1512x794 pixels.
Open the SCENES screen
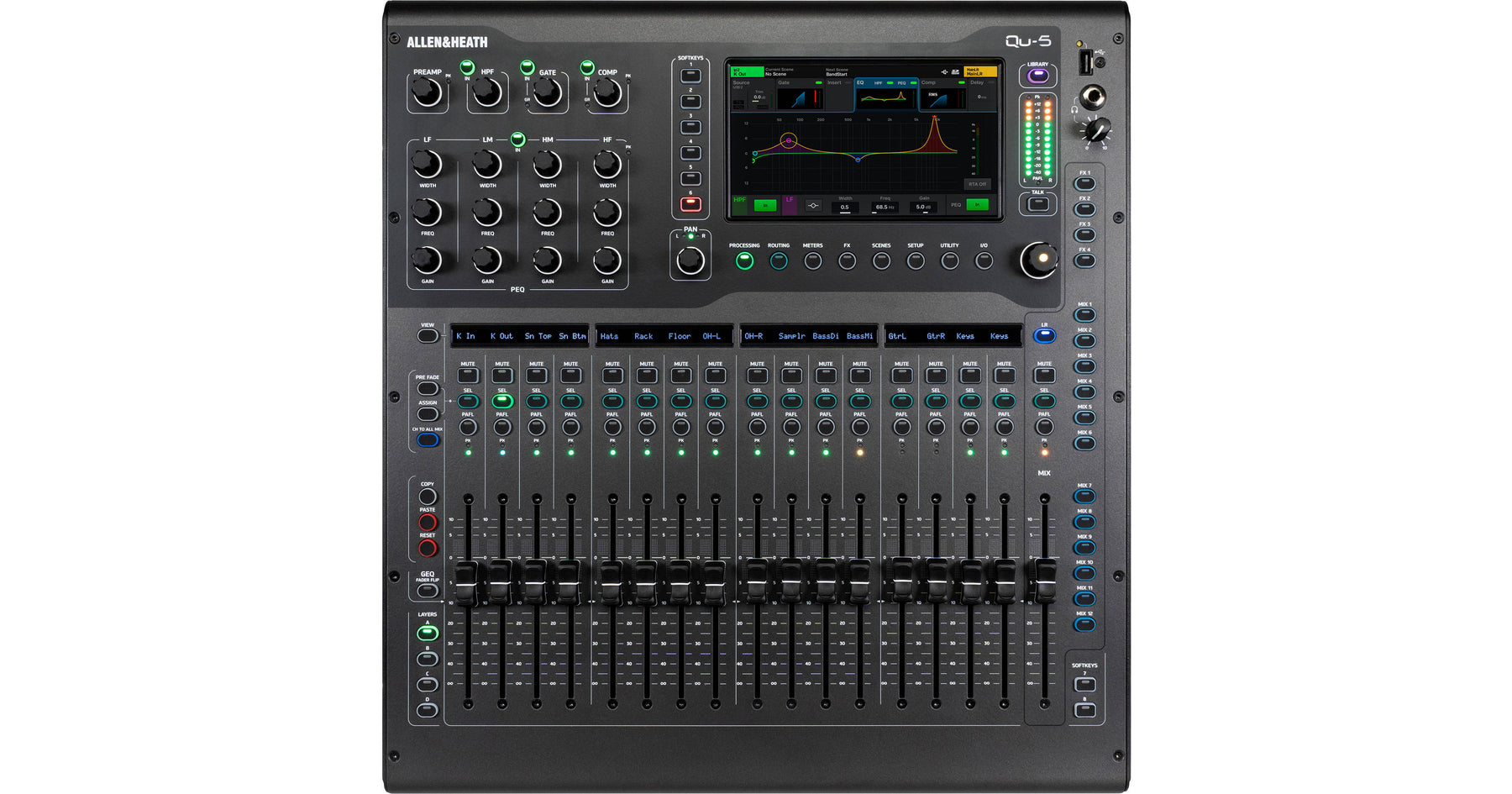[882, 260]
